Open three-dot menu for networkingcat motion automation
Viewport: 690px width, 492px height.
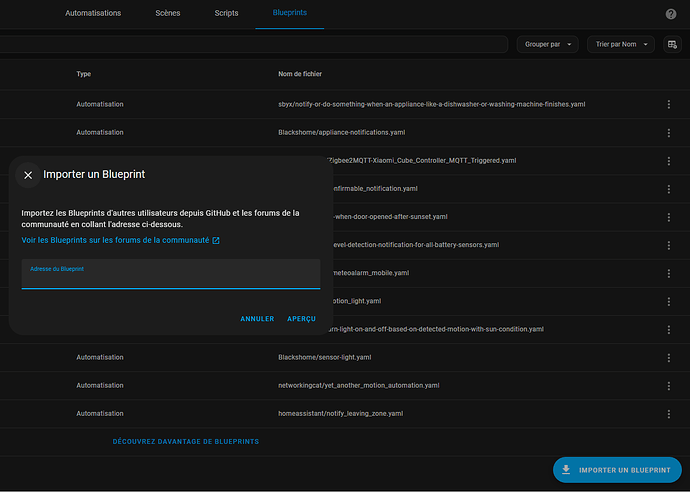(x=669, y=385)
